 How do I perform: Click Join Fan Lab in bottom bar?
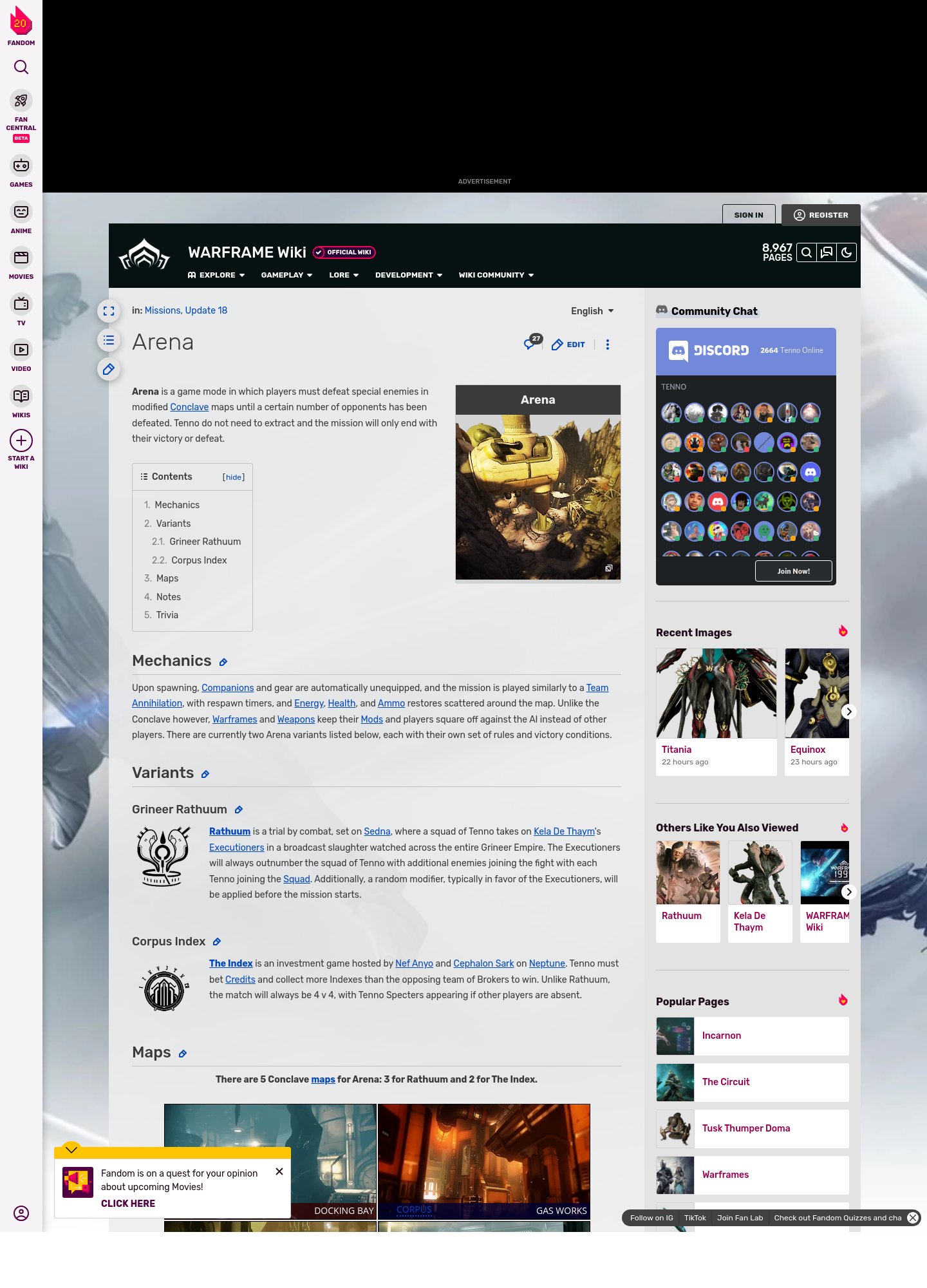coord(740,1218)
